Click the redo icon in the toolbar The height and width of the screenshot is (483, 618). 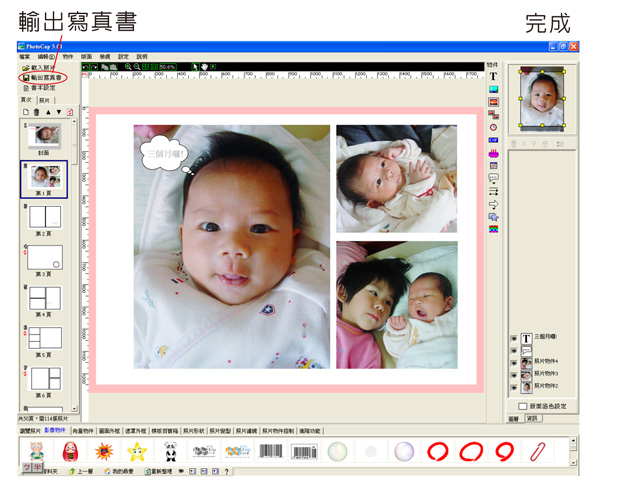pyautogui.click(x=94, y=67)
